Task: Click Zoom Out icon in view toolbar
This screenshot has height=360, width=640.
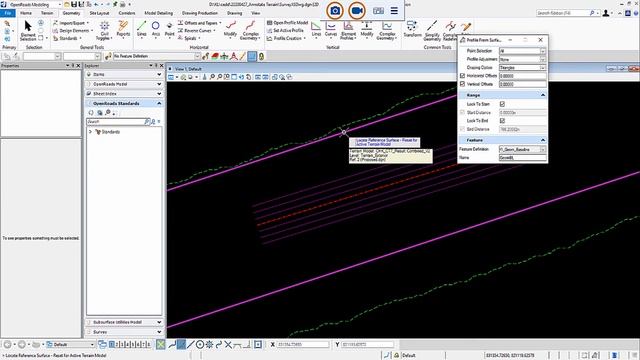Action: click(220, 77)
